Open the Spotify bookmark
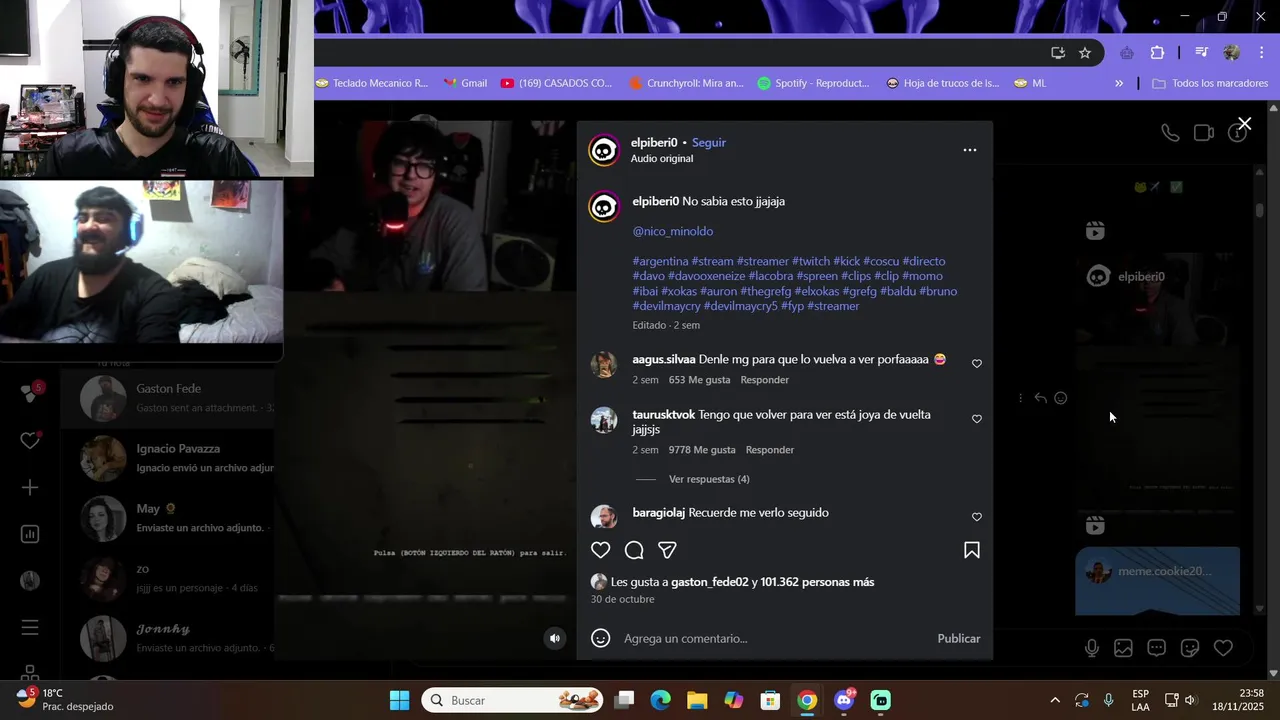The width and height of the screenshot is (1280, 720). click(x=813, y=84)
